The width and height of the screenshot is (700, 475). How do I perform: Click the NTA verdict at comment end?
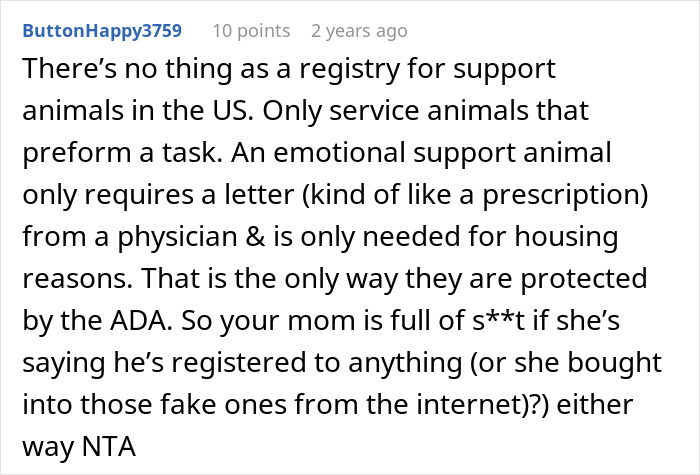(109, 446)
